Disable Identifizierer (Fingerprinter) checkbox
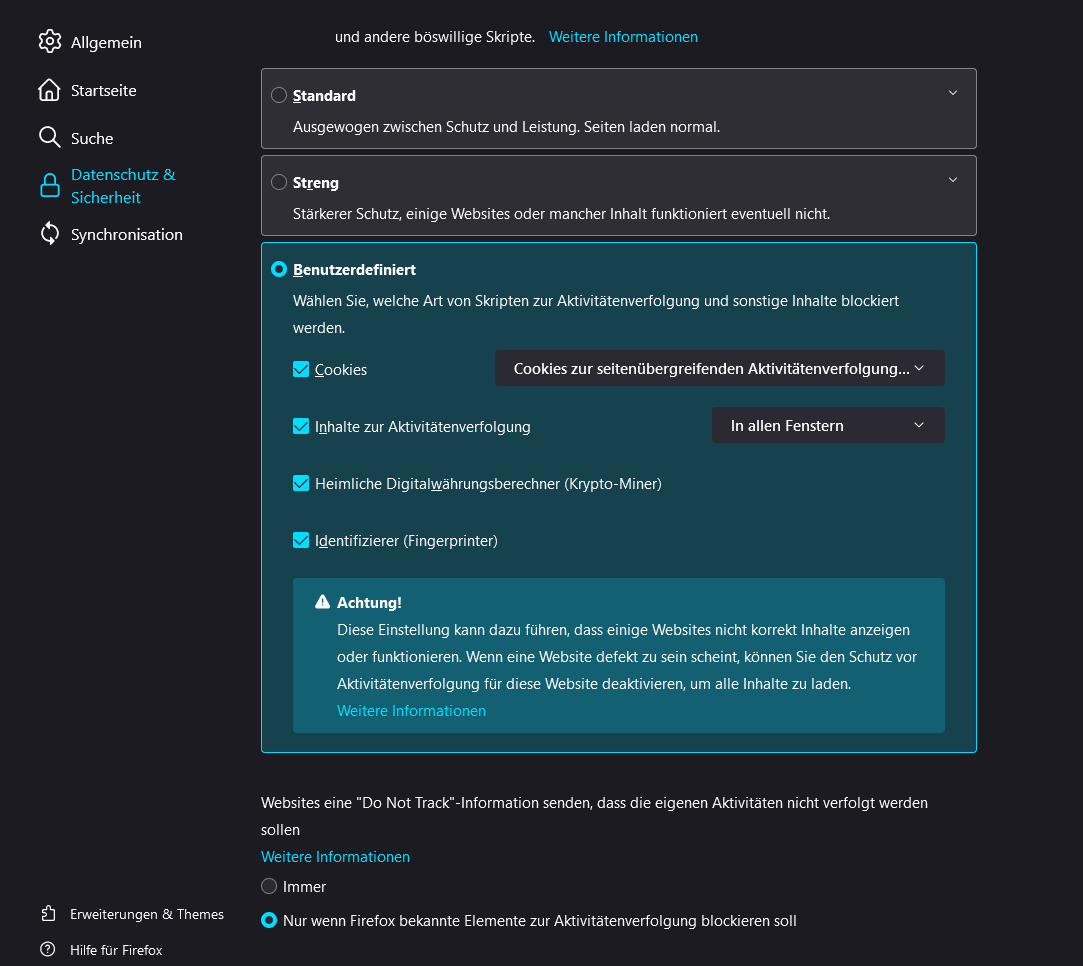The width and height of the screenshot is (1083, 966). coord(301,540)
